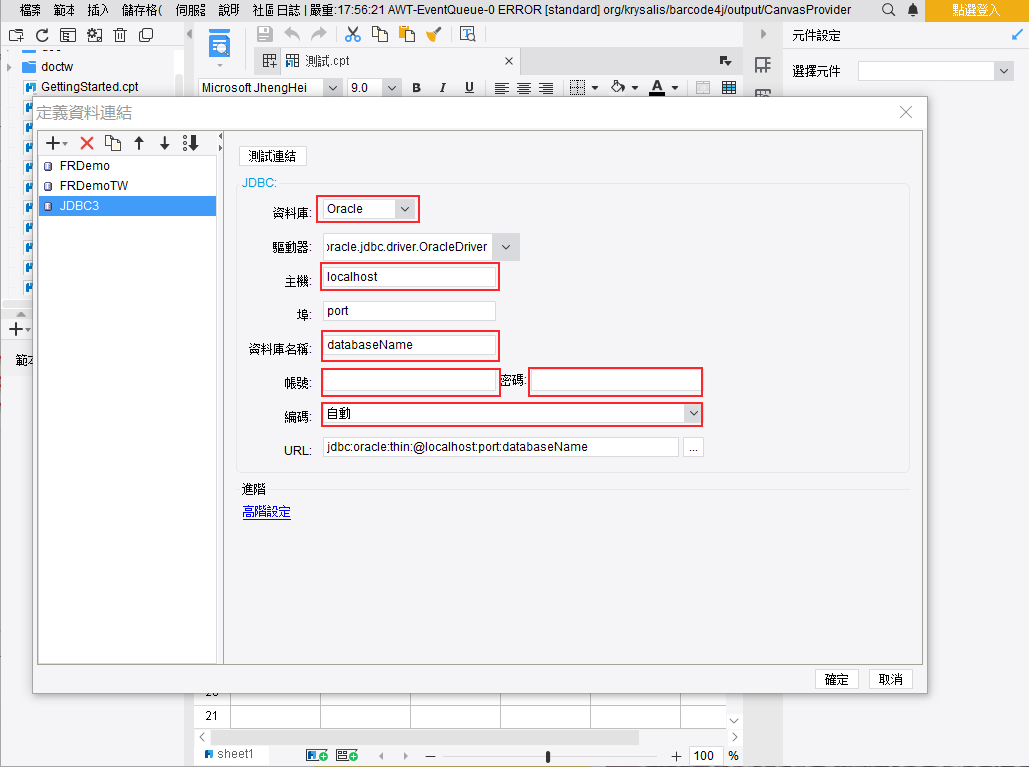Delete the JDBC3 connection
Screen dimensions: 1029x767
click(86, 143)
